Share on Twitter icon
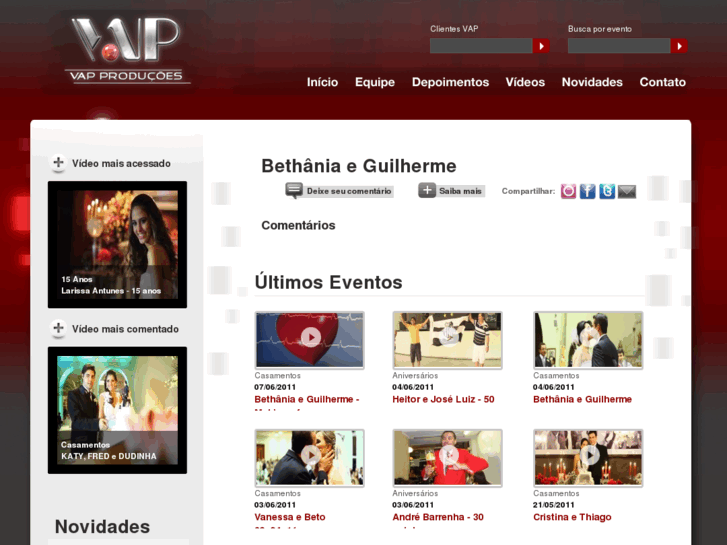This screenshot has height=545, width=727. [x=607, y=191]
